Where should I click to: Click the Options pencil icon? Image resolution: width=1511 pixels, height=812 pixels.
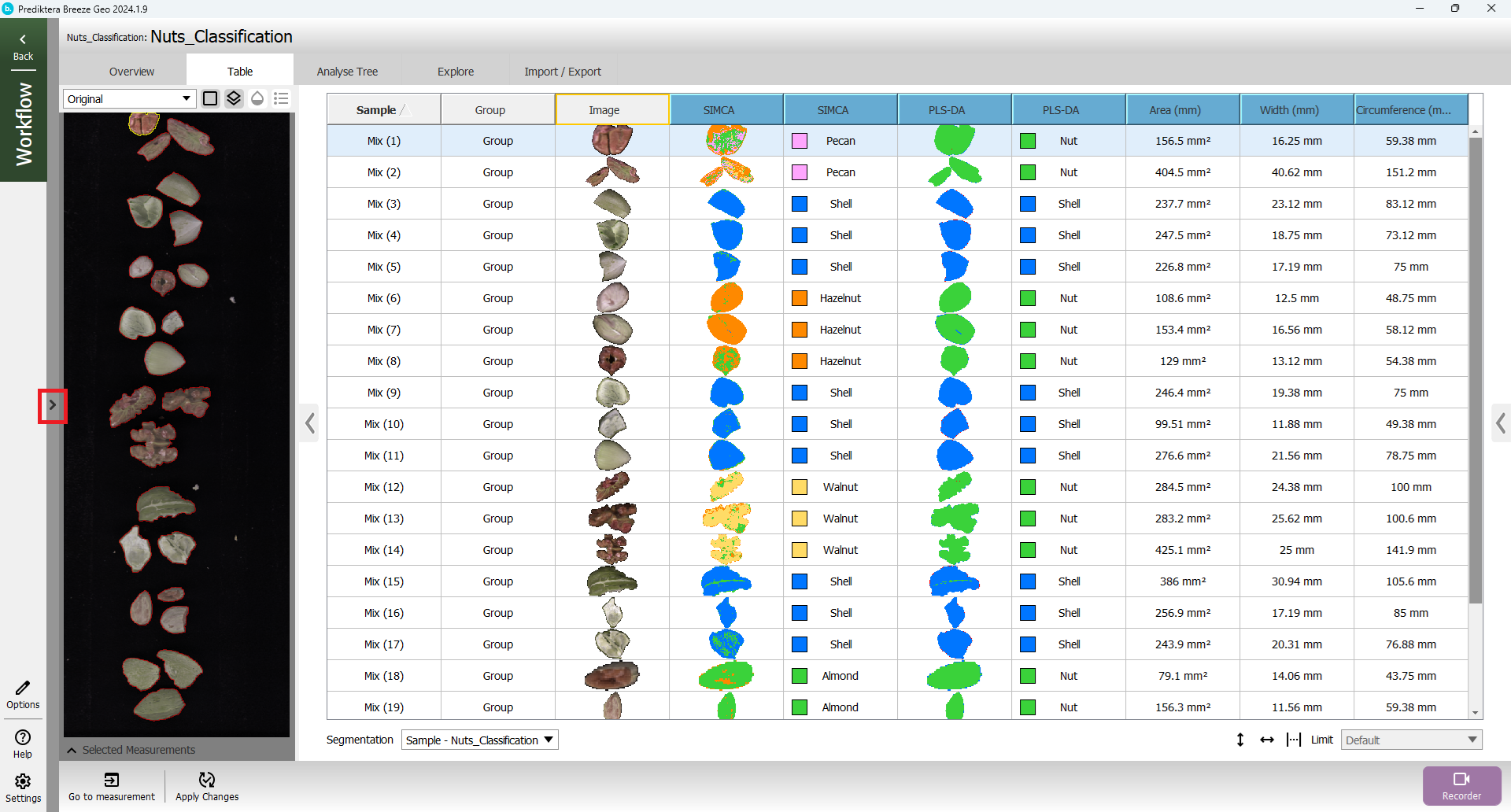pos(23,694)
